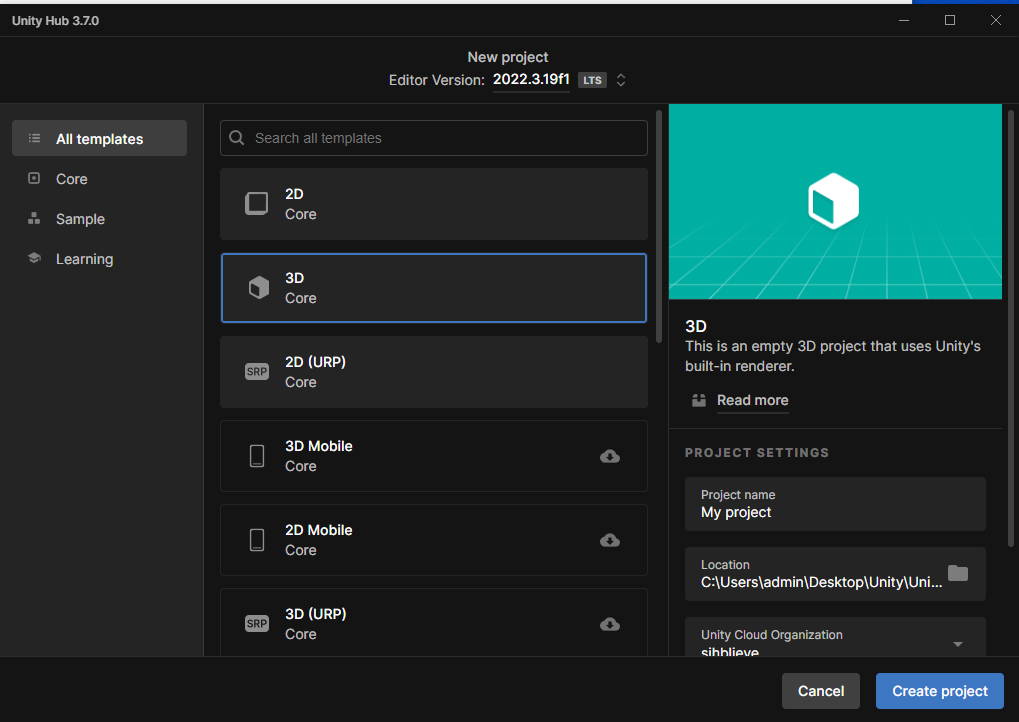Maximize the Unity Hub window
Image resolution: width=1019 pixels, height=722 pixels.
point(949,20)
